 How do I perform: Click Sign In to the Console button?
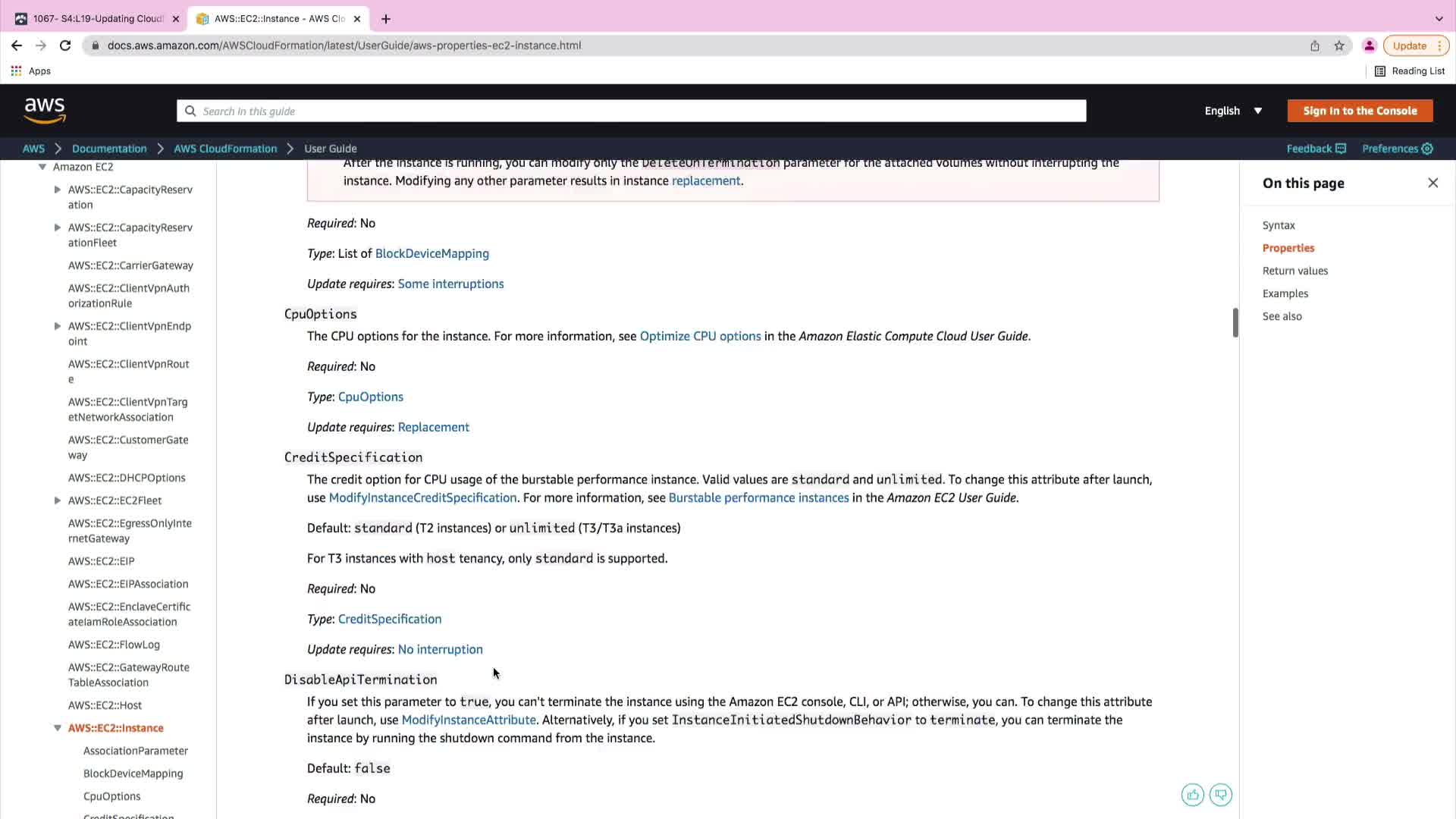coord(1360,111)
